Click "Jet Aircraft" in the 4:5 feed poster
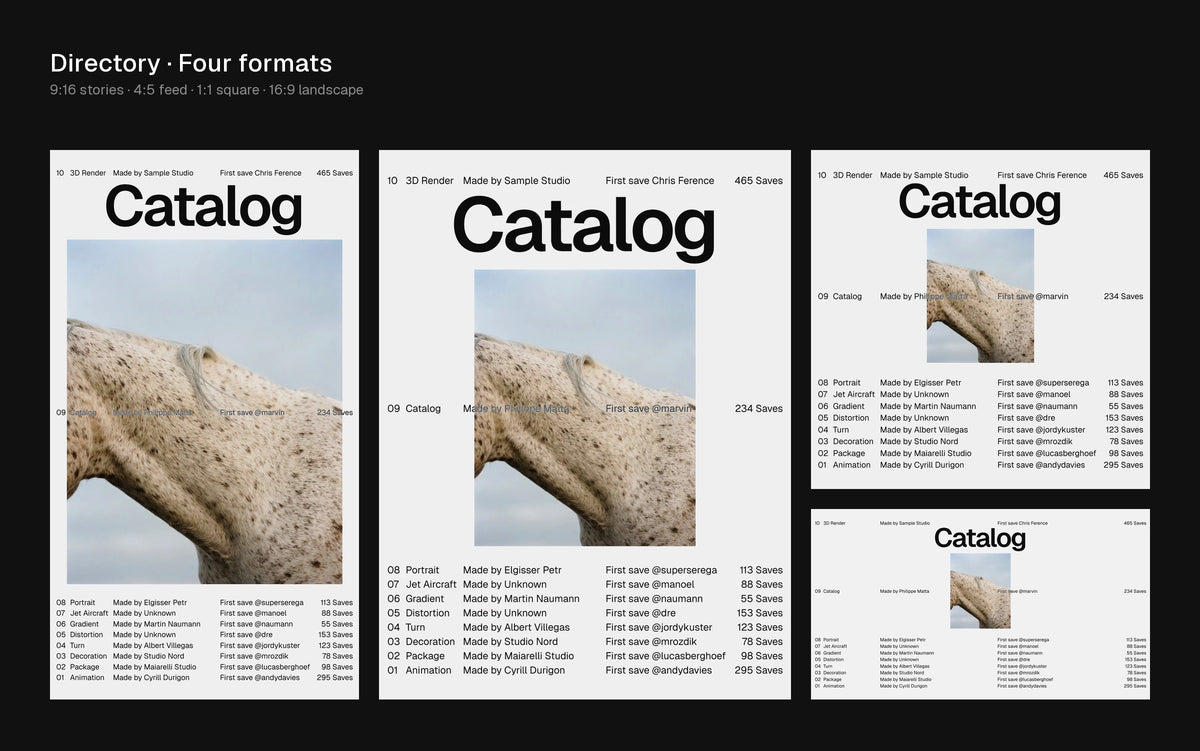1200x751 pixels. coord(431,584)
